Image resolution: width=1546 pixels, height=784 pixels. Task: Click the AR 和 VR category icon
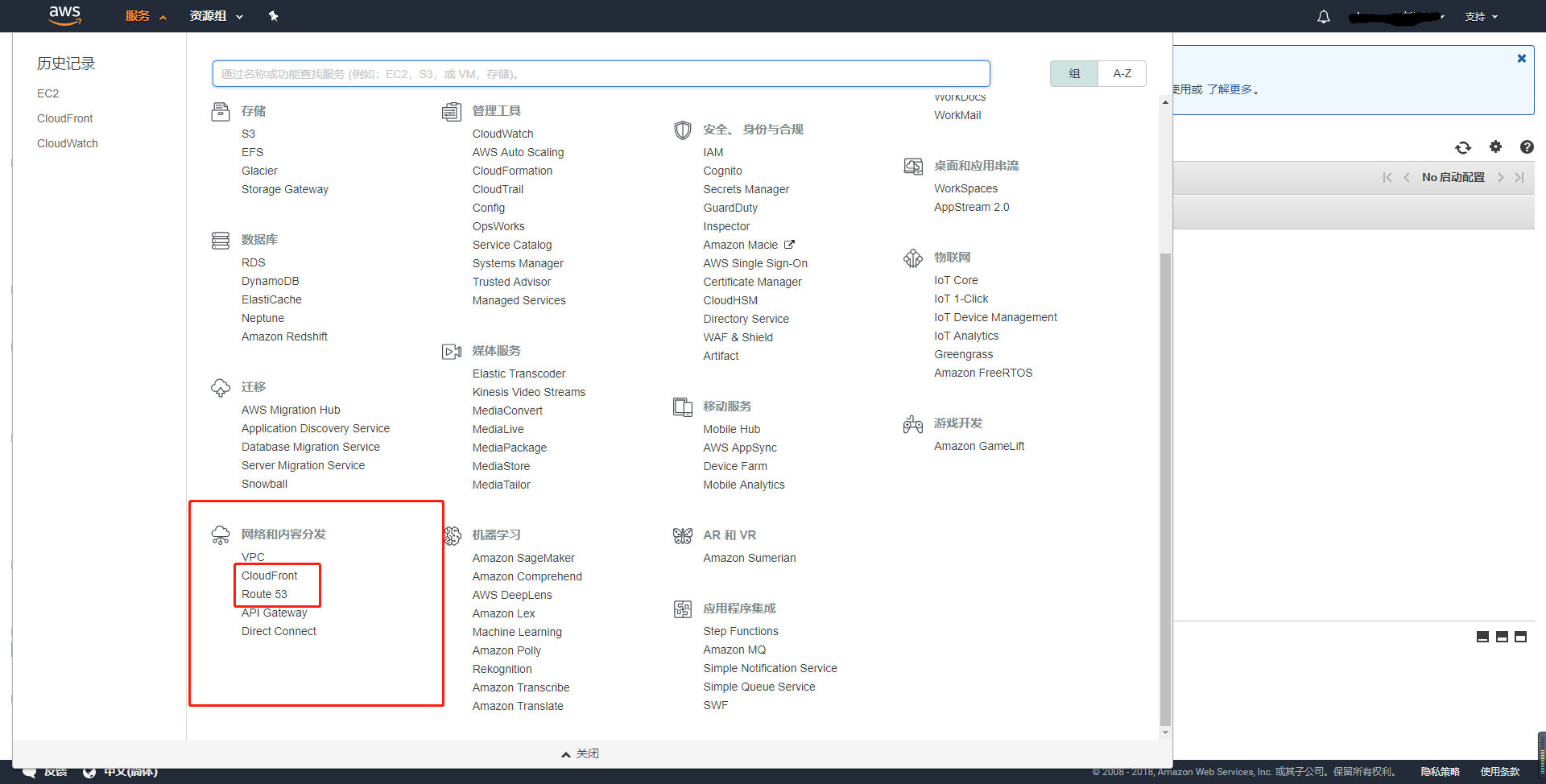[x=683, y=536]
